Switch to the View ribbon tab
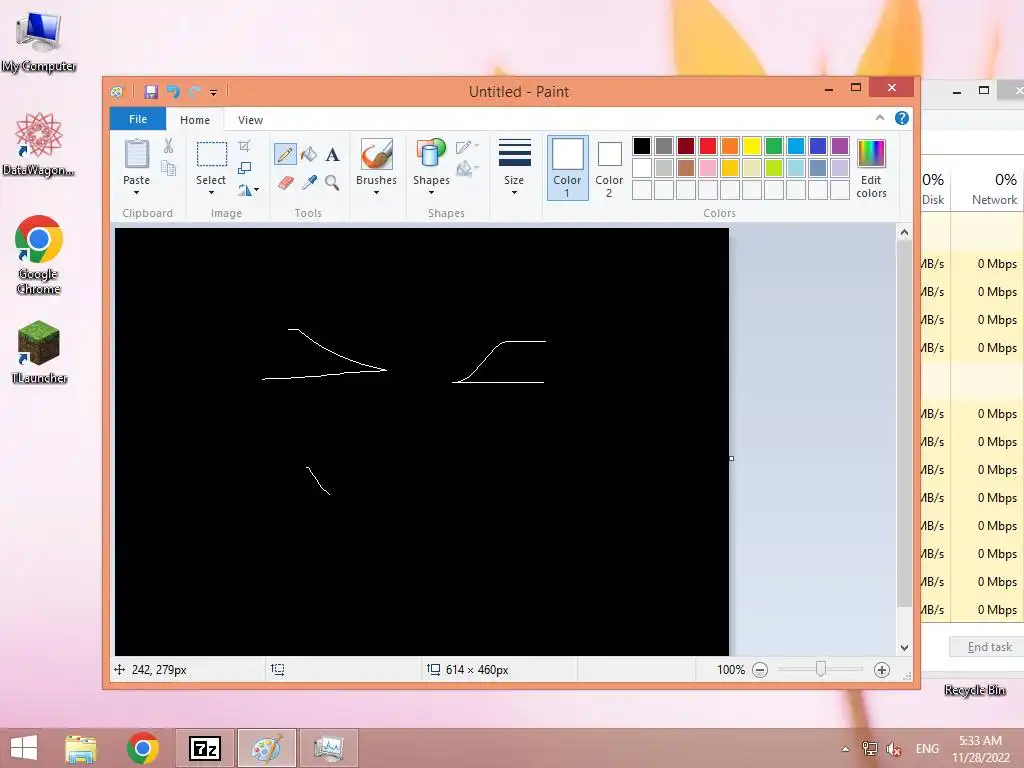This screenshot has width=1024, height=768. click(x=250, y=120)
